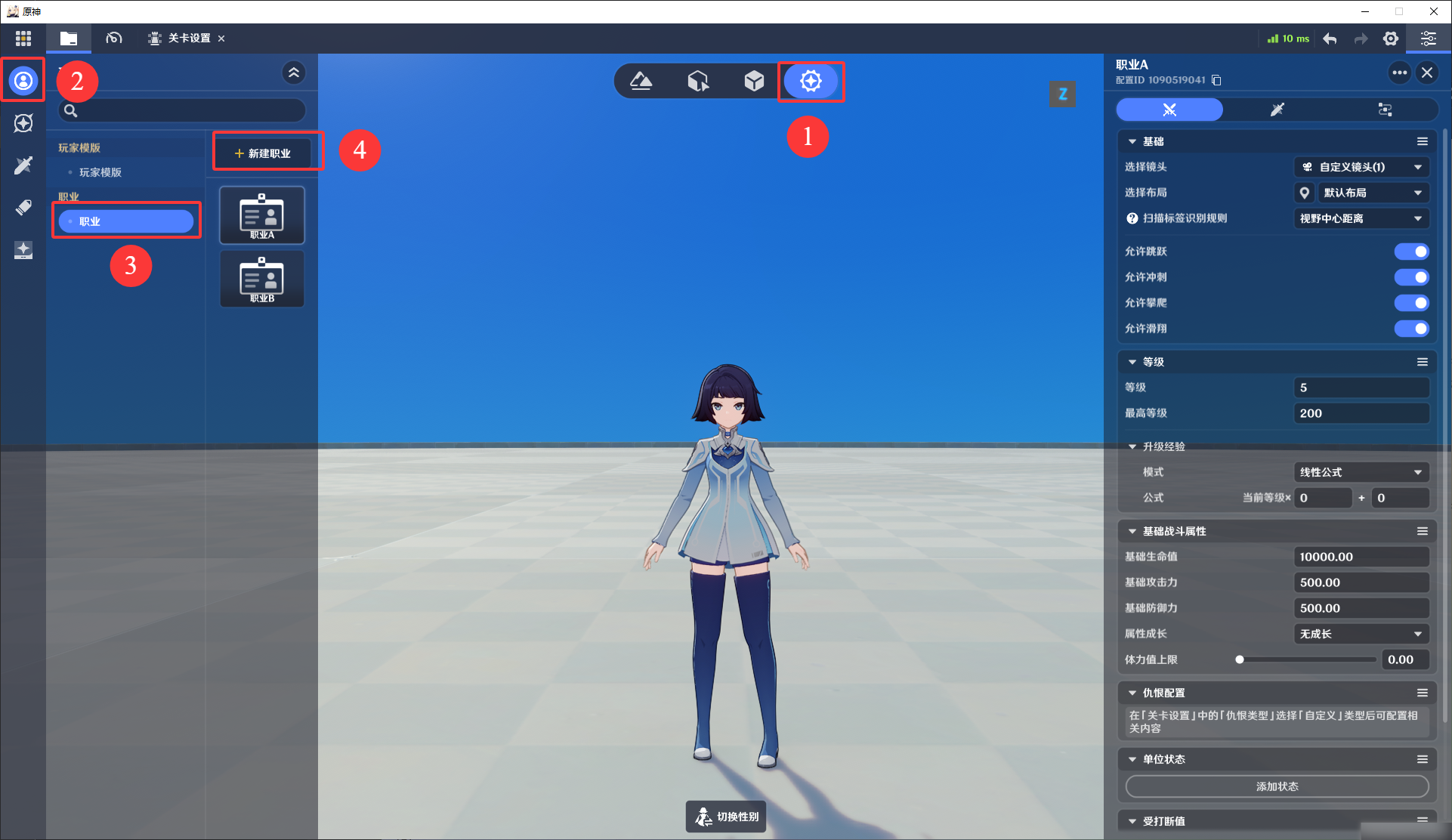This screenshot has height=840, width=1452.
Task: Disable the 允许攀爬 switch
Action: point(1411,303)
